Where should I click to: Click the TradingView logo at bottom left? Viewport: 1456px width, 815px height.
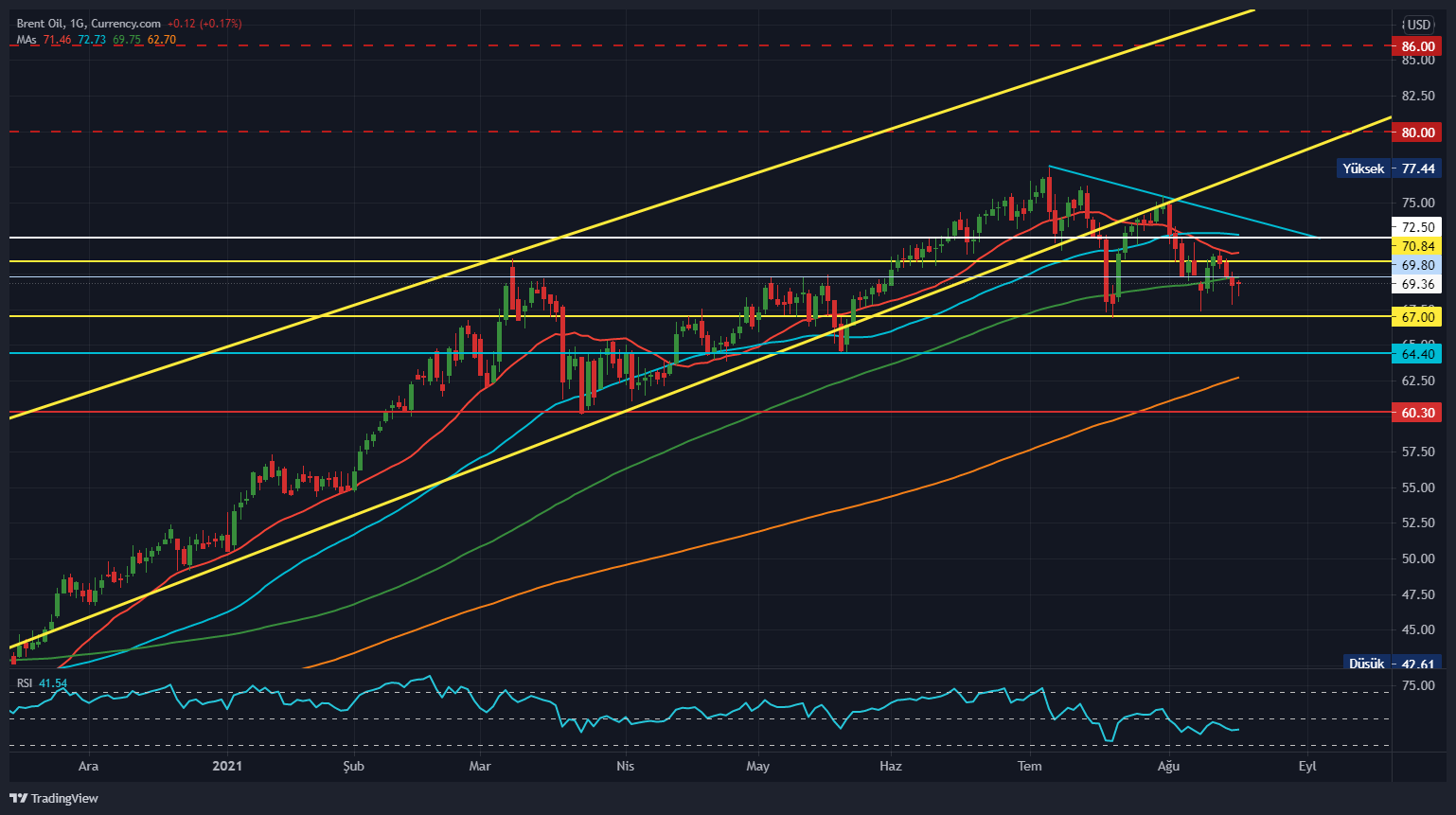tap(54, 798)
